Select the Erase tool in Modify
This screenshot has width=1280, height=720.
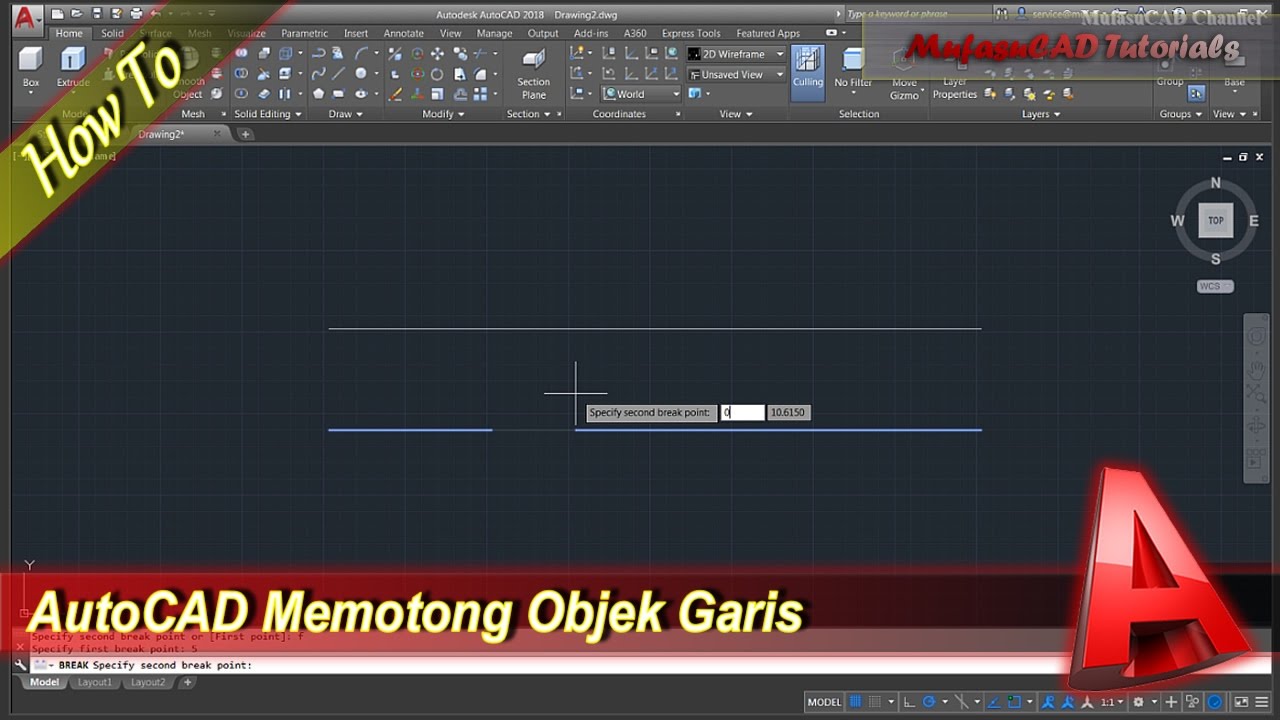point(395,94)
